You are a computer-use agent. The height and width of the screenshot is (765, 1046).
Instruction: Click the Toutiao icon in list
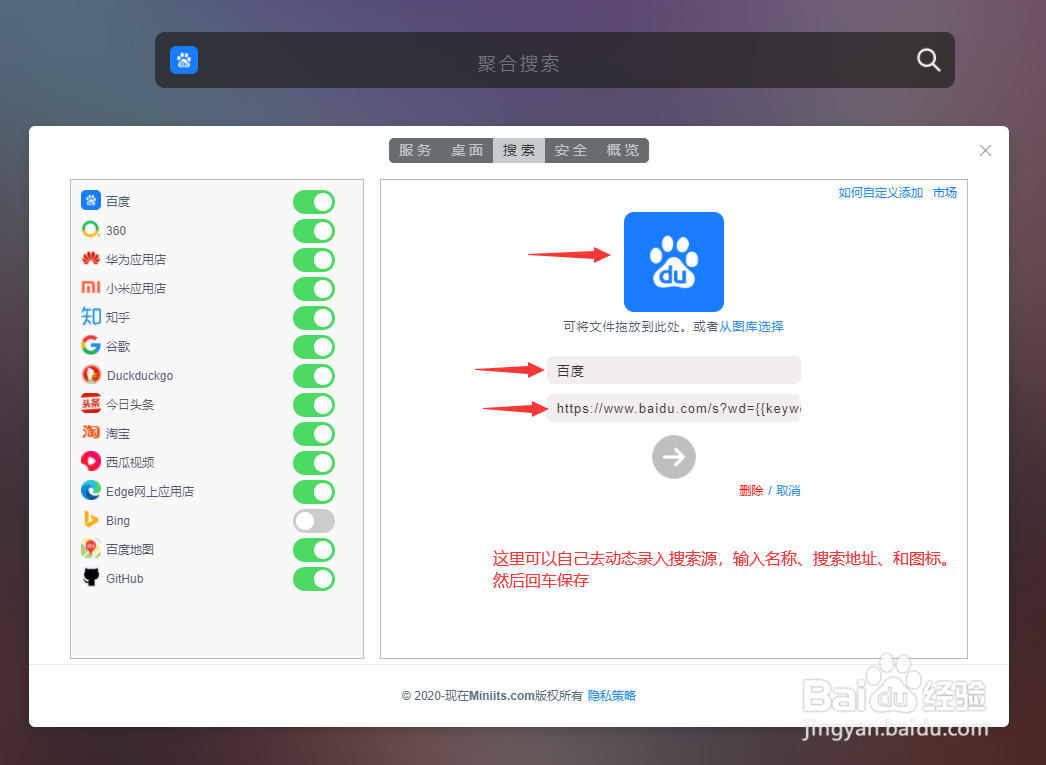pyautogui.click(x=91, y=404)
